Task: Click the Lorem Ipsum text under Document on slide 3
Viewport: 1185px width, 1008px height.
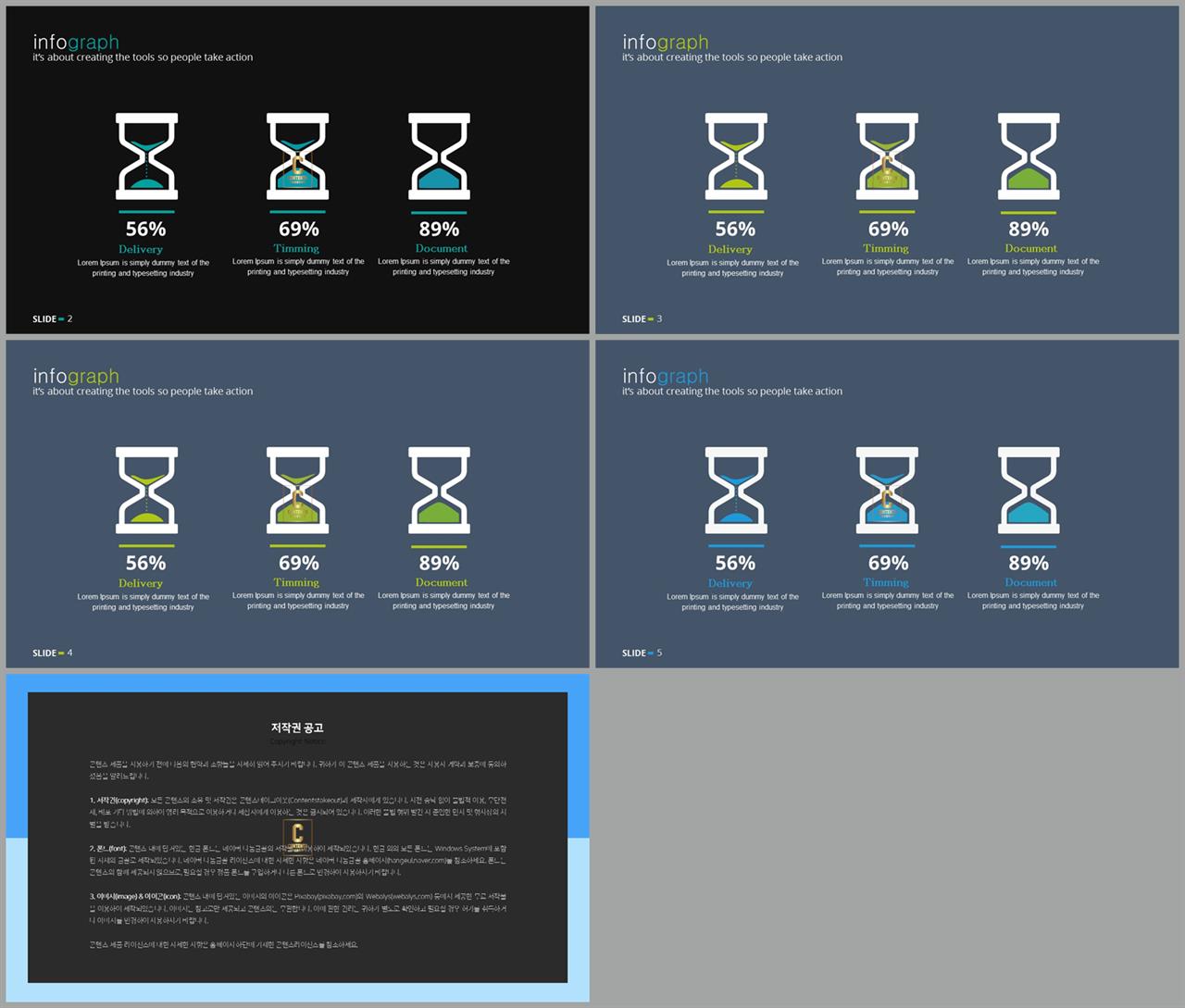Action: tap(1033, 267)
